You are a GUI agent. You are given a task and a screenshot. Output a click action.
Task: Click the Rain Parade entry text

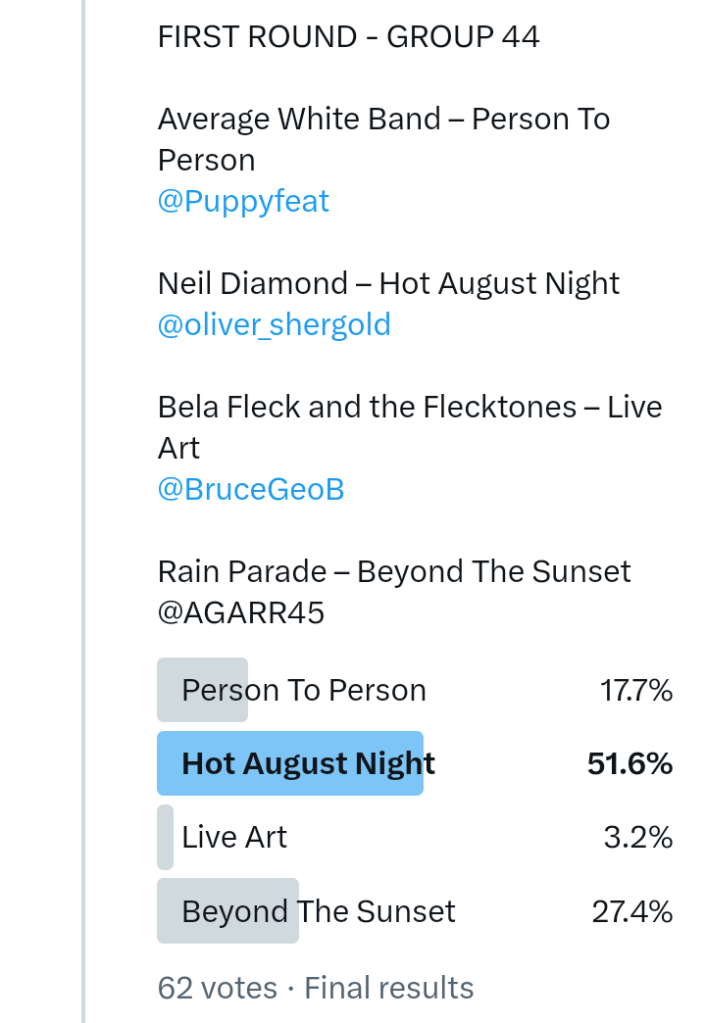[394, 571]
